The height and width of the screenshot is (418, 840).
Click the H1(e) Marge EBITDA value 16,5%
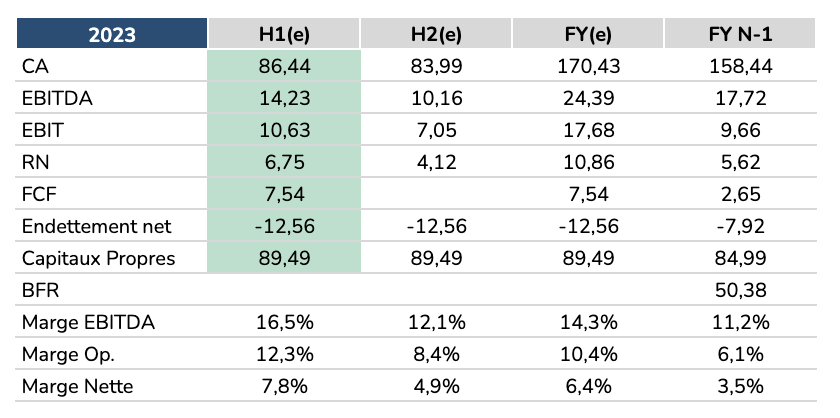click(284, 323)
